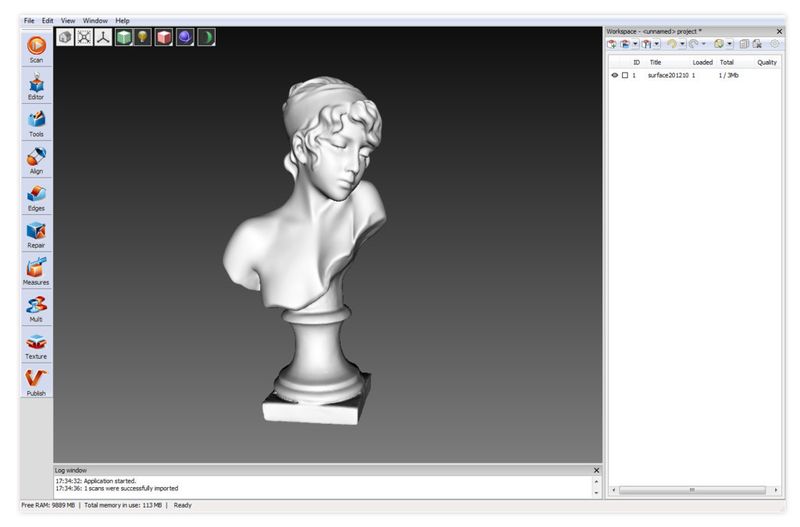
Task: Click the purple sphere rotation icon
Action: click(185, 37)
